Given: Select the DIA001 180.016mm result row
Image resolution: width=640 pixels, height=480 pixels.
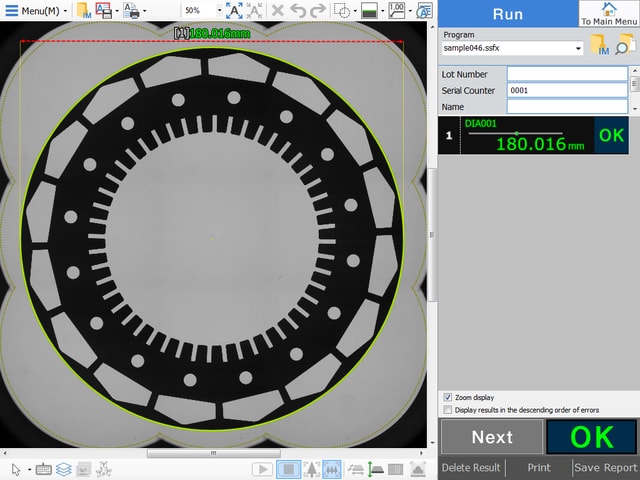Looking at the screenshot, I should 533,136.
